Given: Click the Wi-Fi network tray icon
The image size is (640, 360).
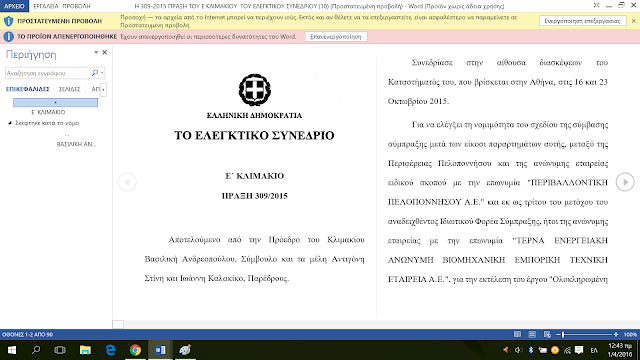Looking at the screenshot, I should (x=567, y=350).
